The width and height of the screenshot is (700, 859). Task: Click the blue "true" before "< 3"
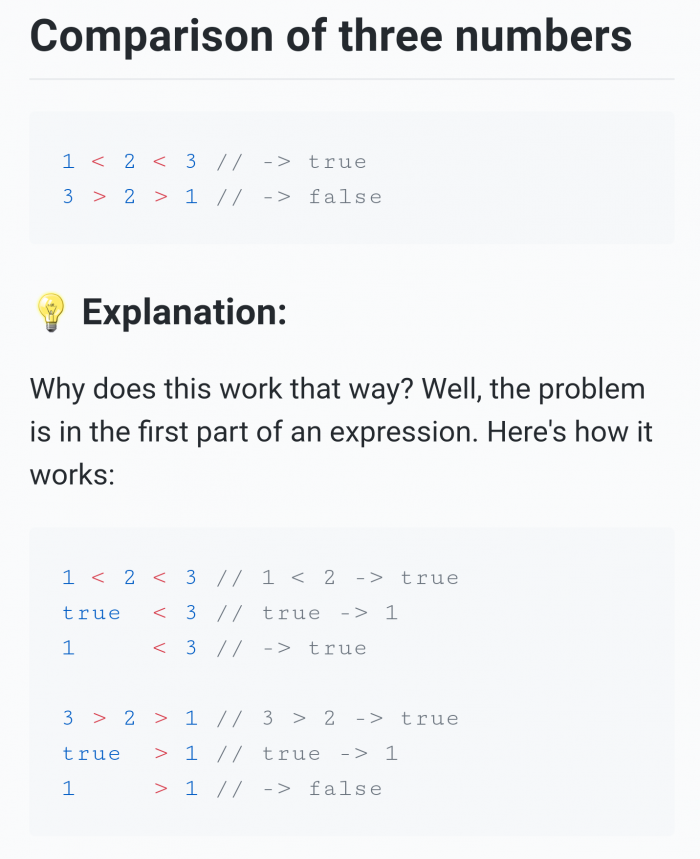coord(91,613)
